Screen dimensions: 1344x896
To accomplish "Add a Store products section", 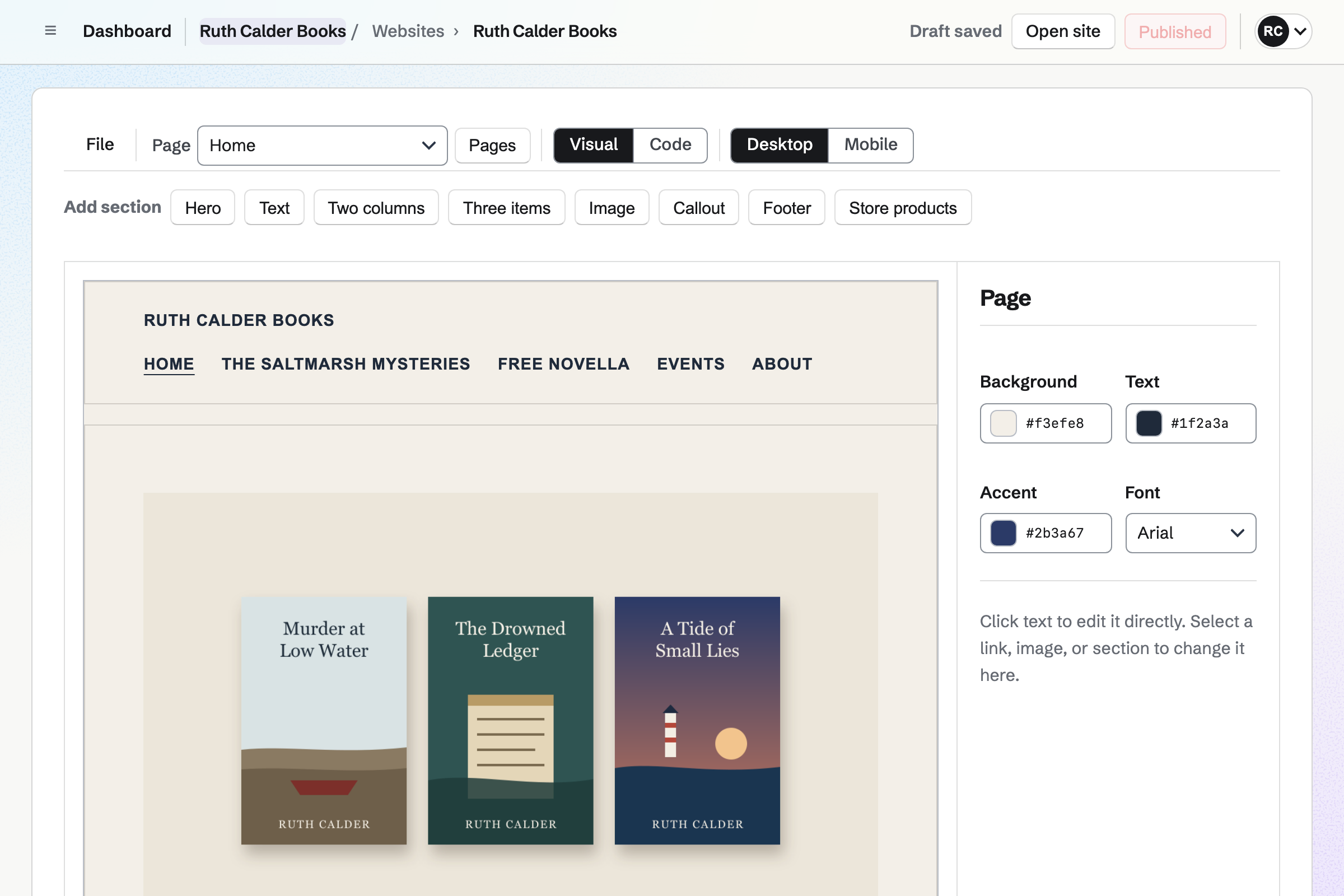I will [903, 207].
